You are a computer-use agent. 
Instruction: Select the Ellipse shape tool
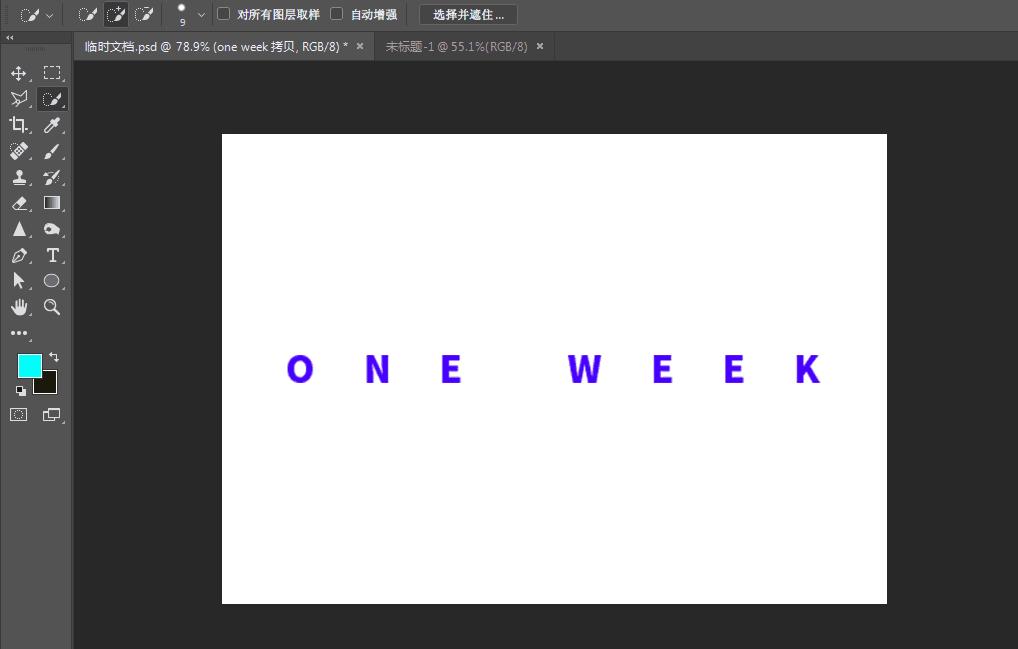tap(52, 281)
